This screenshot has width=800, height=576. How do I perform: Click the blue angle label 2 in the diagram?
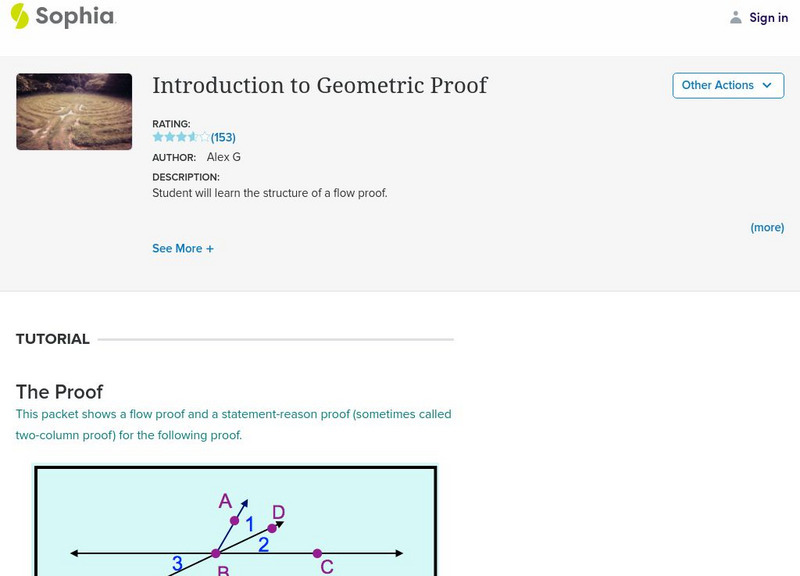[x=263, y=545]
